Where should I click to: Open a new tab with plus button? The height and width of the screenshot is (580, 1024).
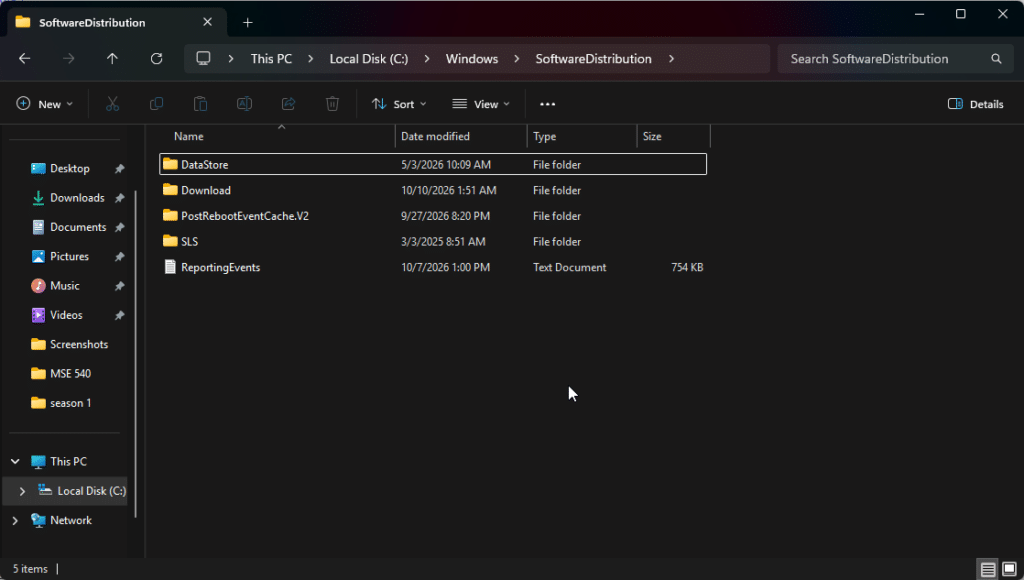248,23
